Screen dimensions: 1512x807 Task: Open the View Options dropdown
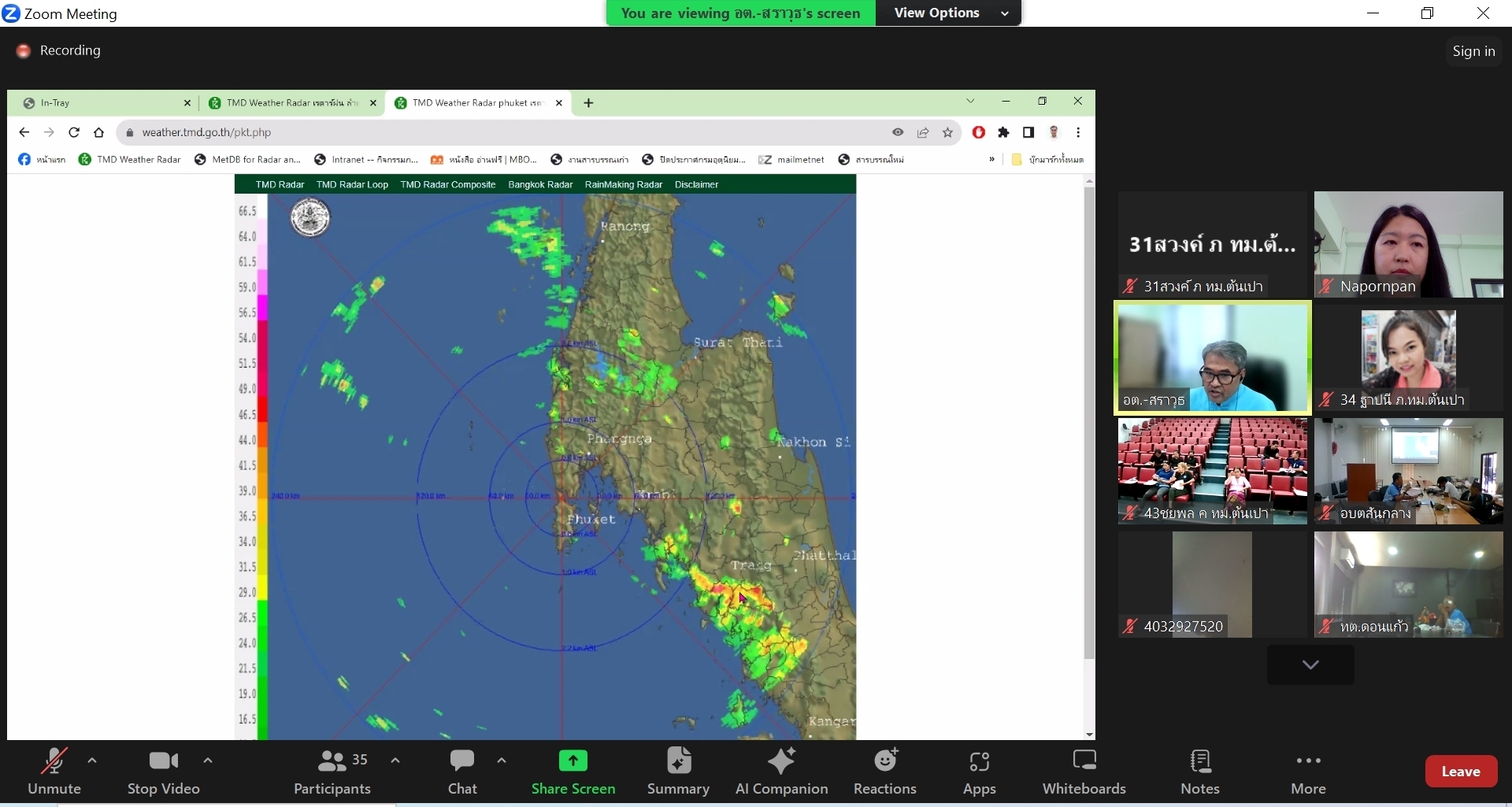pyautogui.click(x=951, y=13)
